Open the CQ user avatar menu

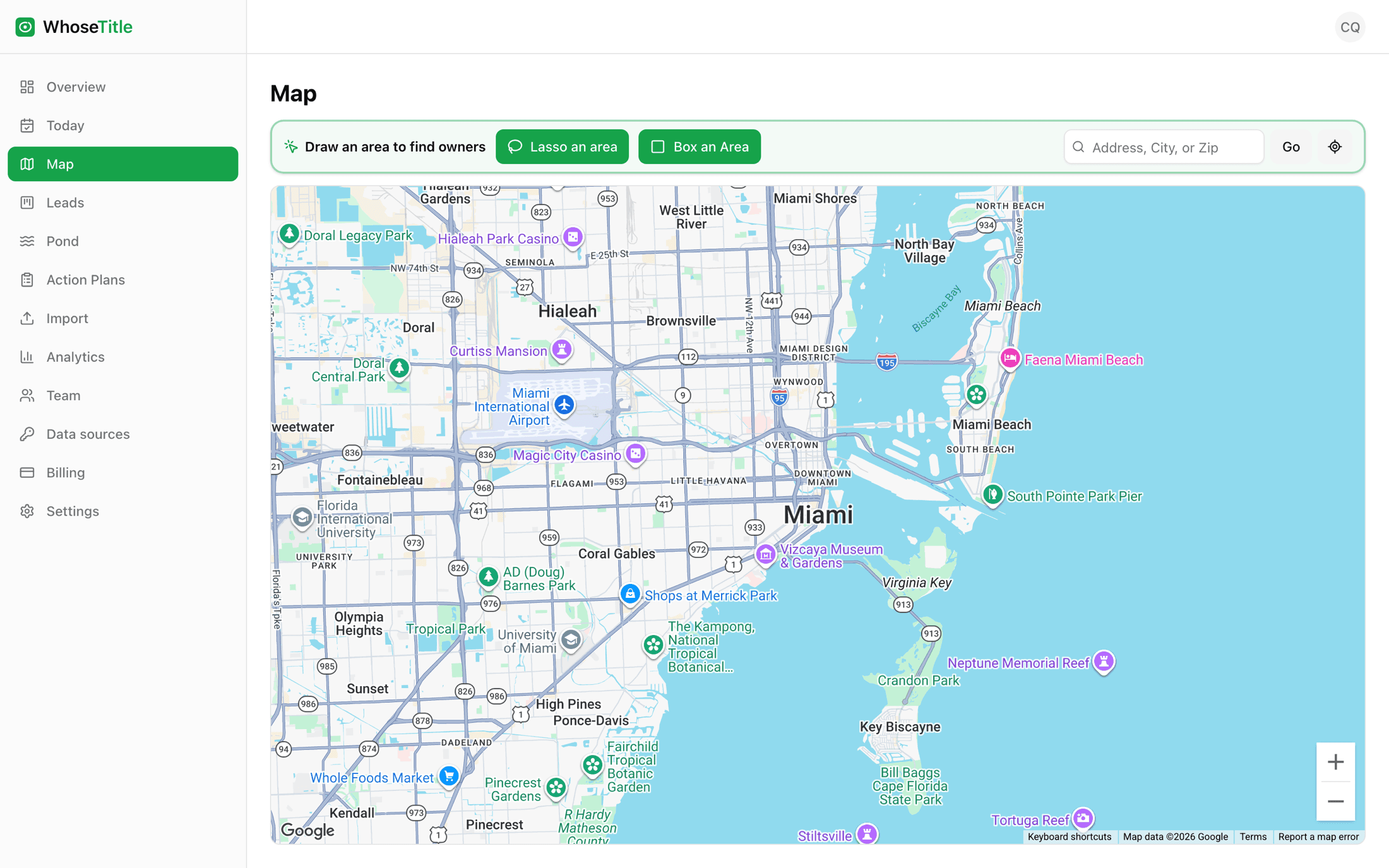coord(1350,27)
